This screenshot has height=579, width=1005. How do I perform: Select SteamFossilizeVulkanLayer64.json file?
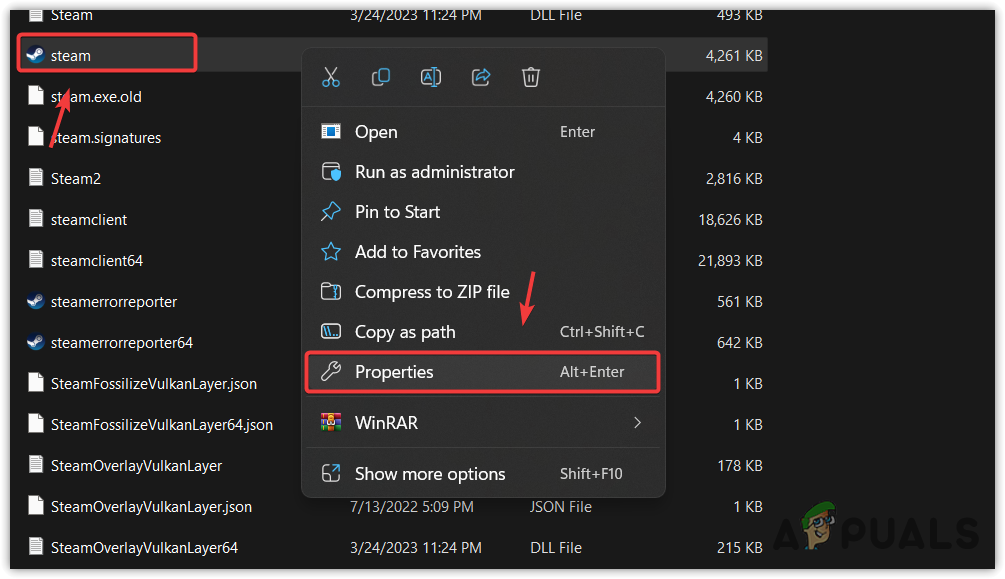pyautogui.click(x=162, y=425)
